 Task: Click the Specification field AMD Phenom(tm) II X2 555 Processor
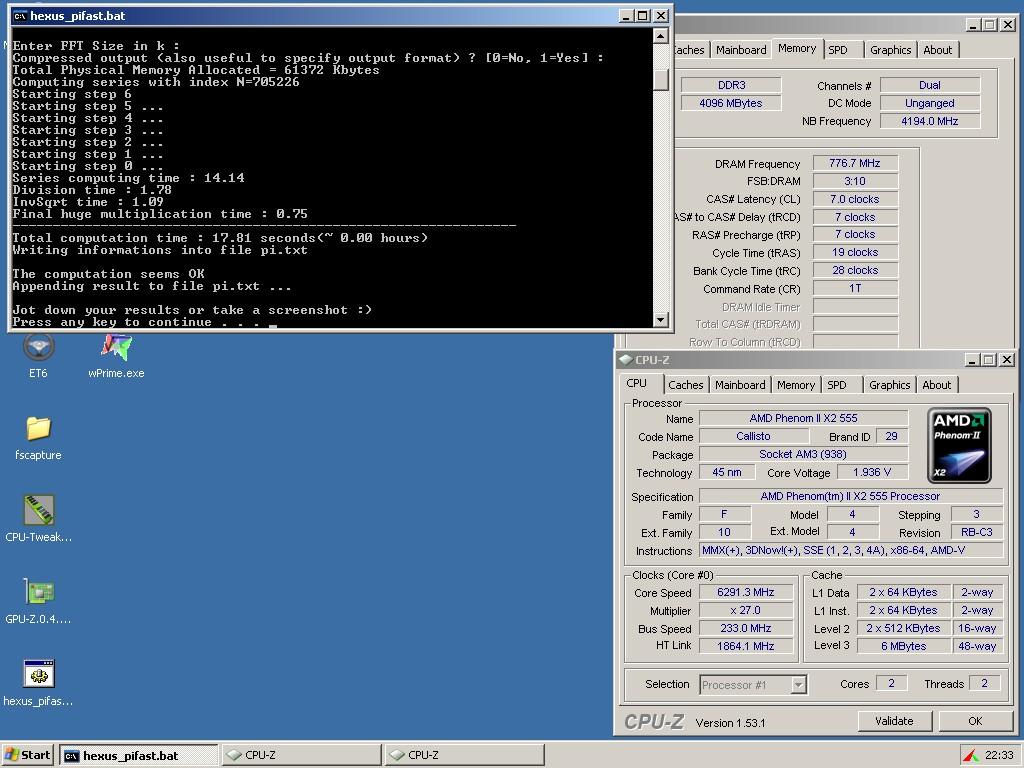(x=851, y=496)
